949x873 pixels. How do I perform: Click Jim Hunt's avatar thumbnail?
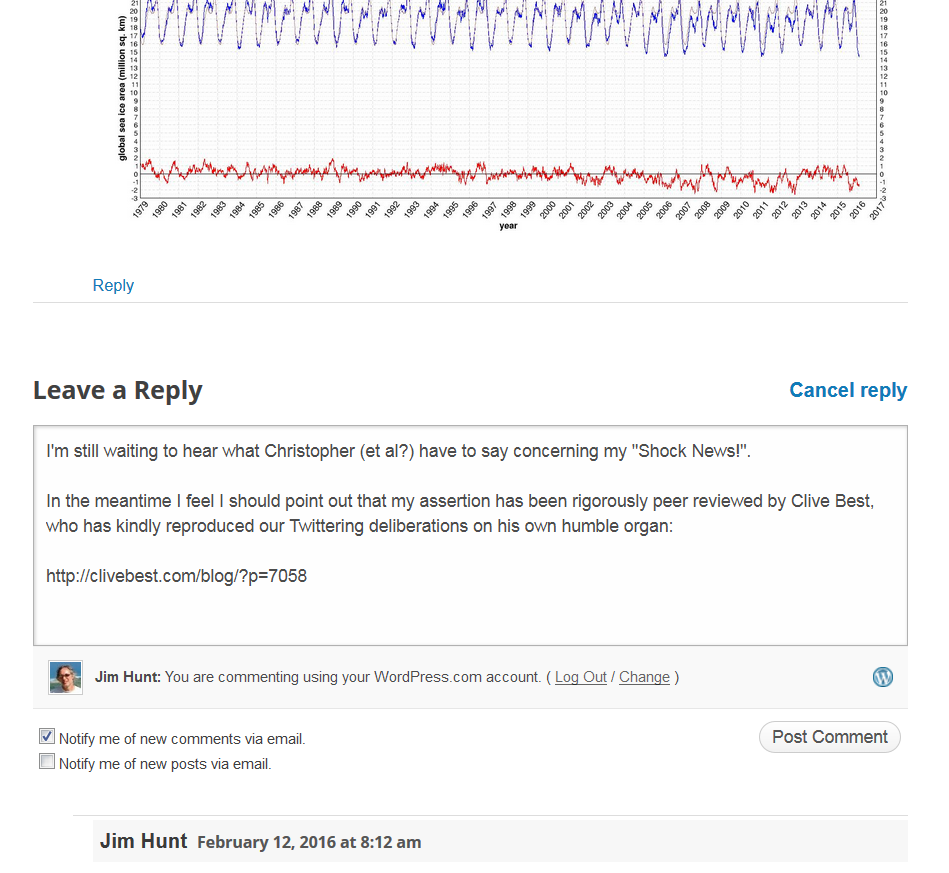pyautogui.click(x=65, y=677)
